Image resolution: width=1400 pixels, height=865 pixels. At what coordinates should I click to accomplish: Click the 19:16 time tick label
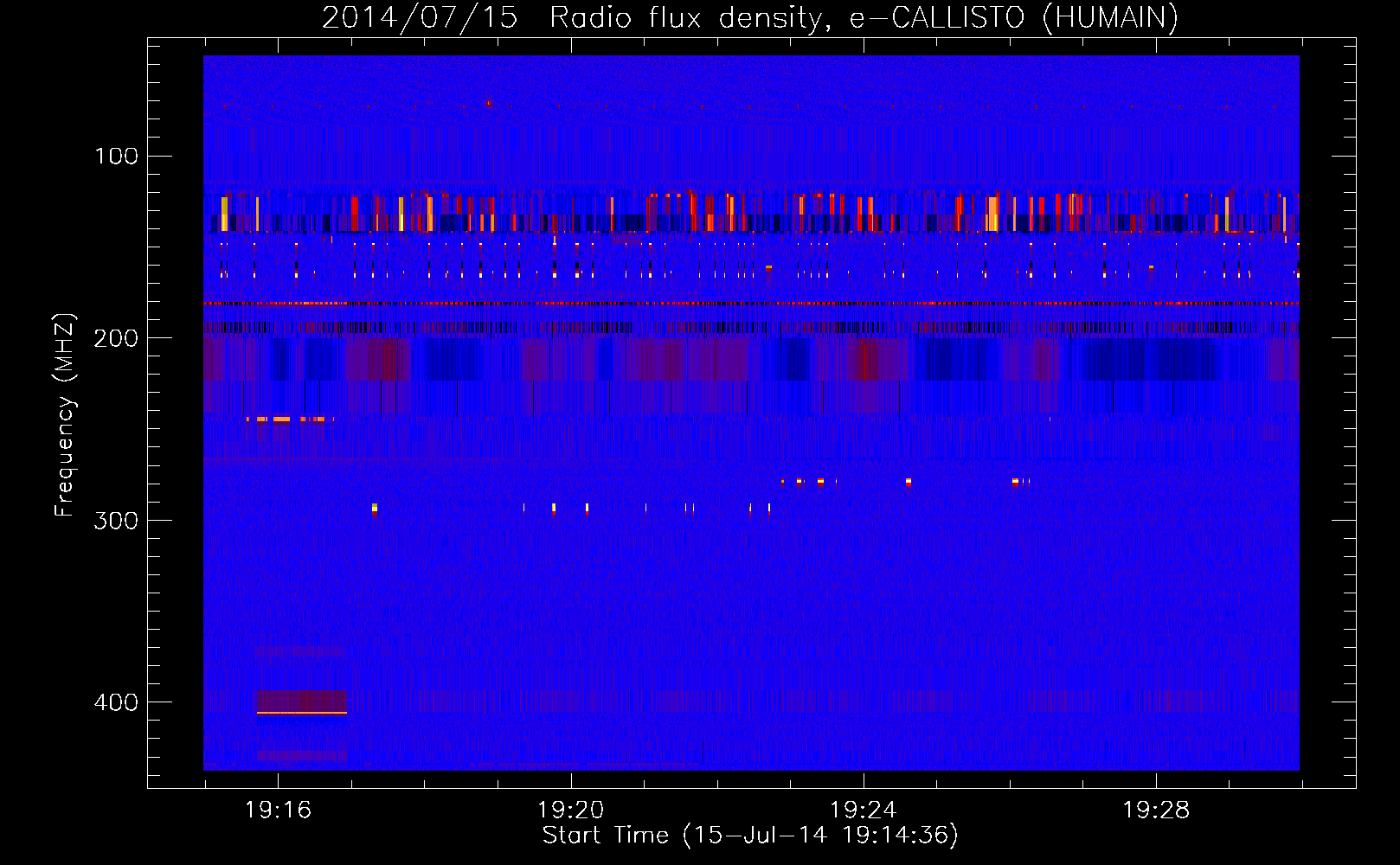coord(278,811)
